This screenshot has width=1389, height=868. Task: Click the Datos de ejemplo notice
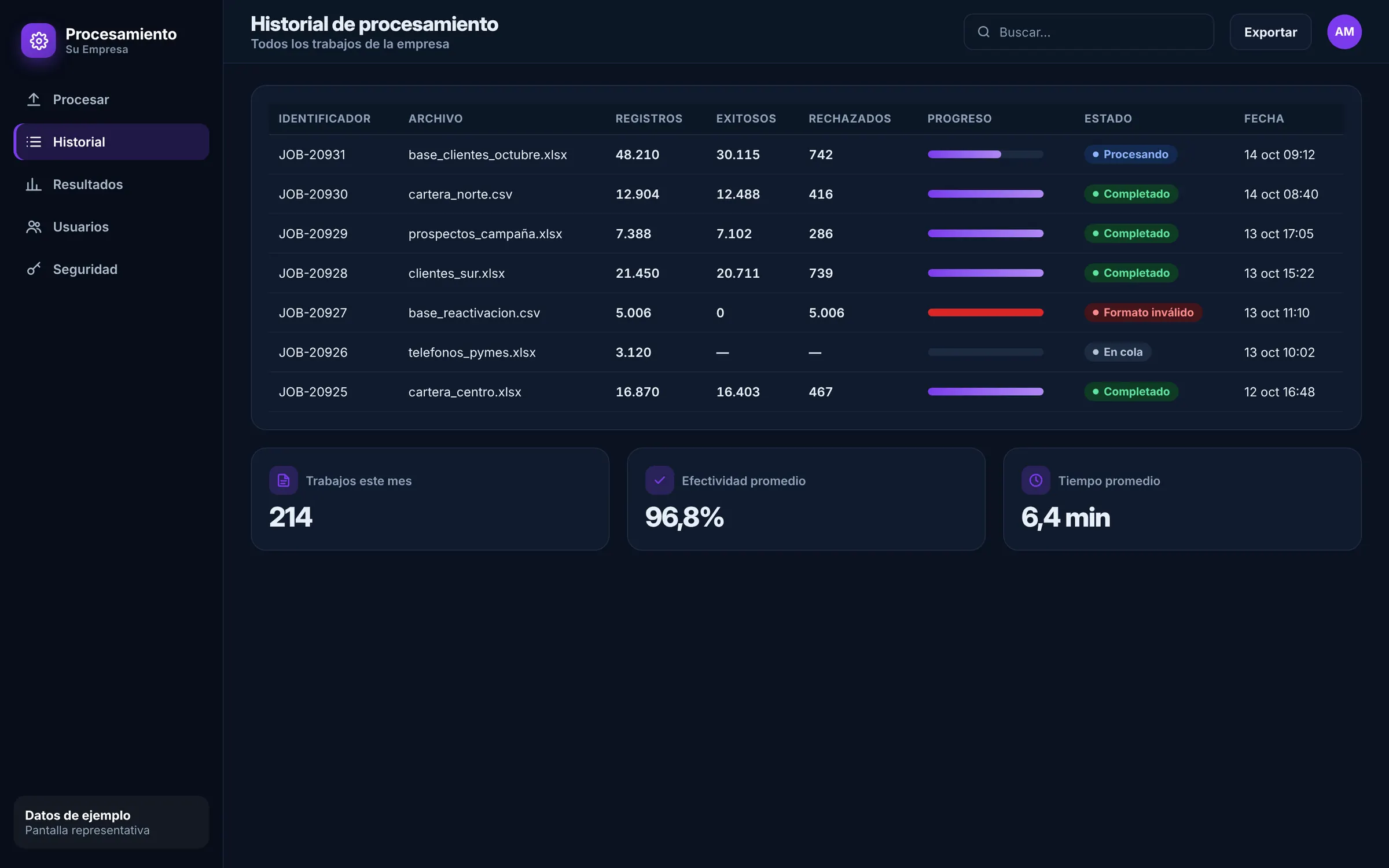pyautogui.click(x=111, y=822)
